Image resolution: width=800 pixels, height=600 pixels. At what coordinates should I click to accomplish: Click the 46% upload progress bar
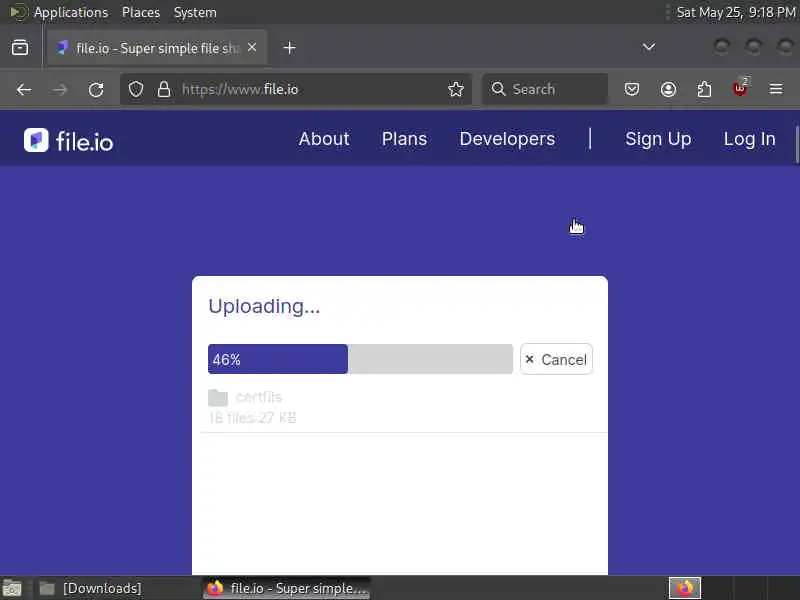click(360, 359)
